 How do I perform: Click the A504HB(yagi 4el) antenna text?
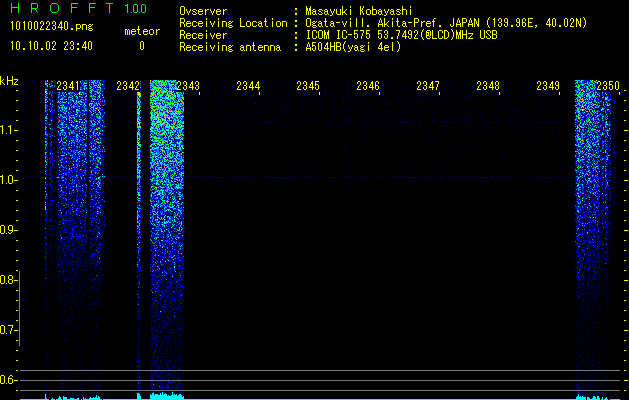(353, 47)
